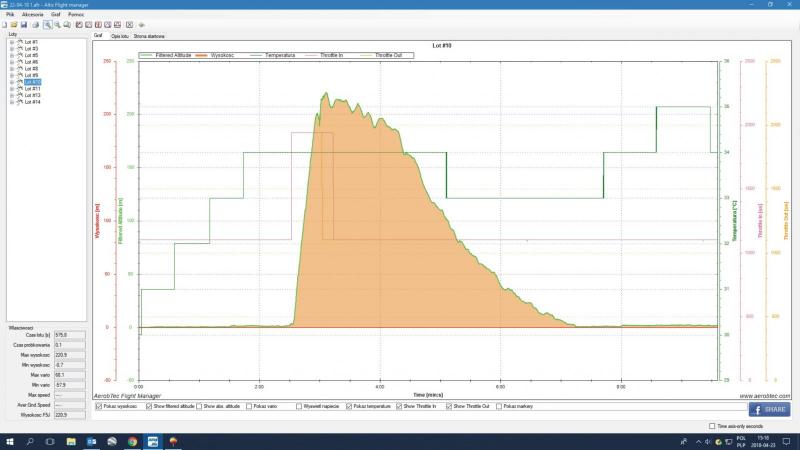Click the SHARE button
The width and height of the screenshot is (800, 450).
[x=768, y=409]
